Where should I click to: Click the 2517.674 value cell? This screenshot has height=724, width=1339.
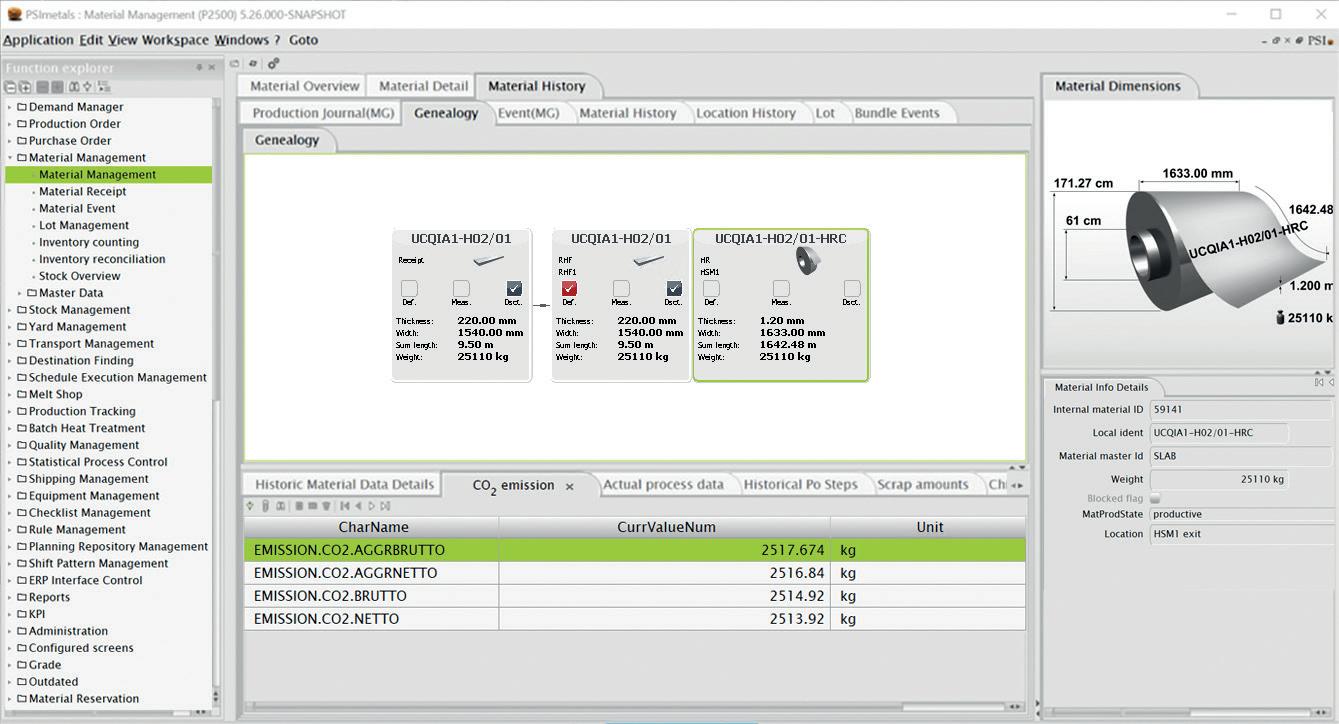tap(665, 550)
